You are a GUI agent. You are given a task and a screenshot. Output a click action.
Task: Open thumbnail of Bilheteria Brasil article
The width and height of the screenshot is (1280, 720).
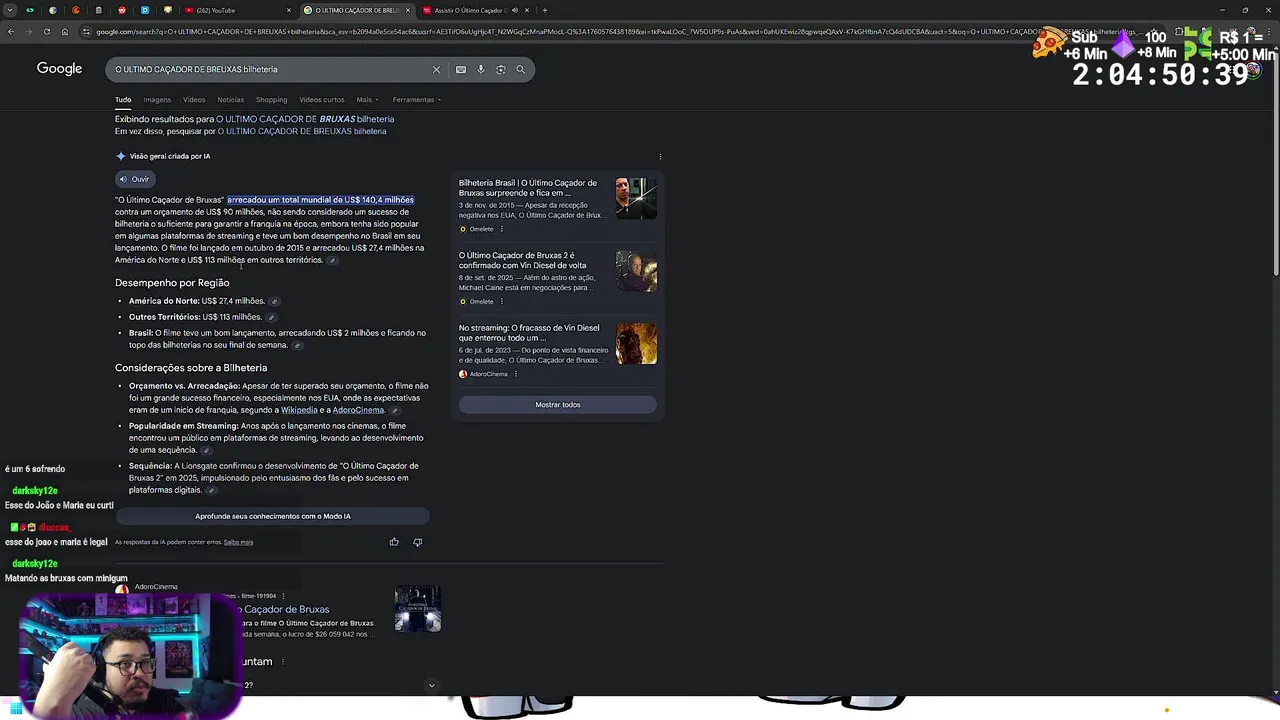click(636, 199)
